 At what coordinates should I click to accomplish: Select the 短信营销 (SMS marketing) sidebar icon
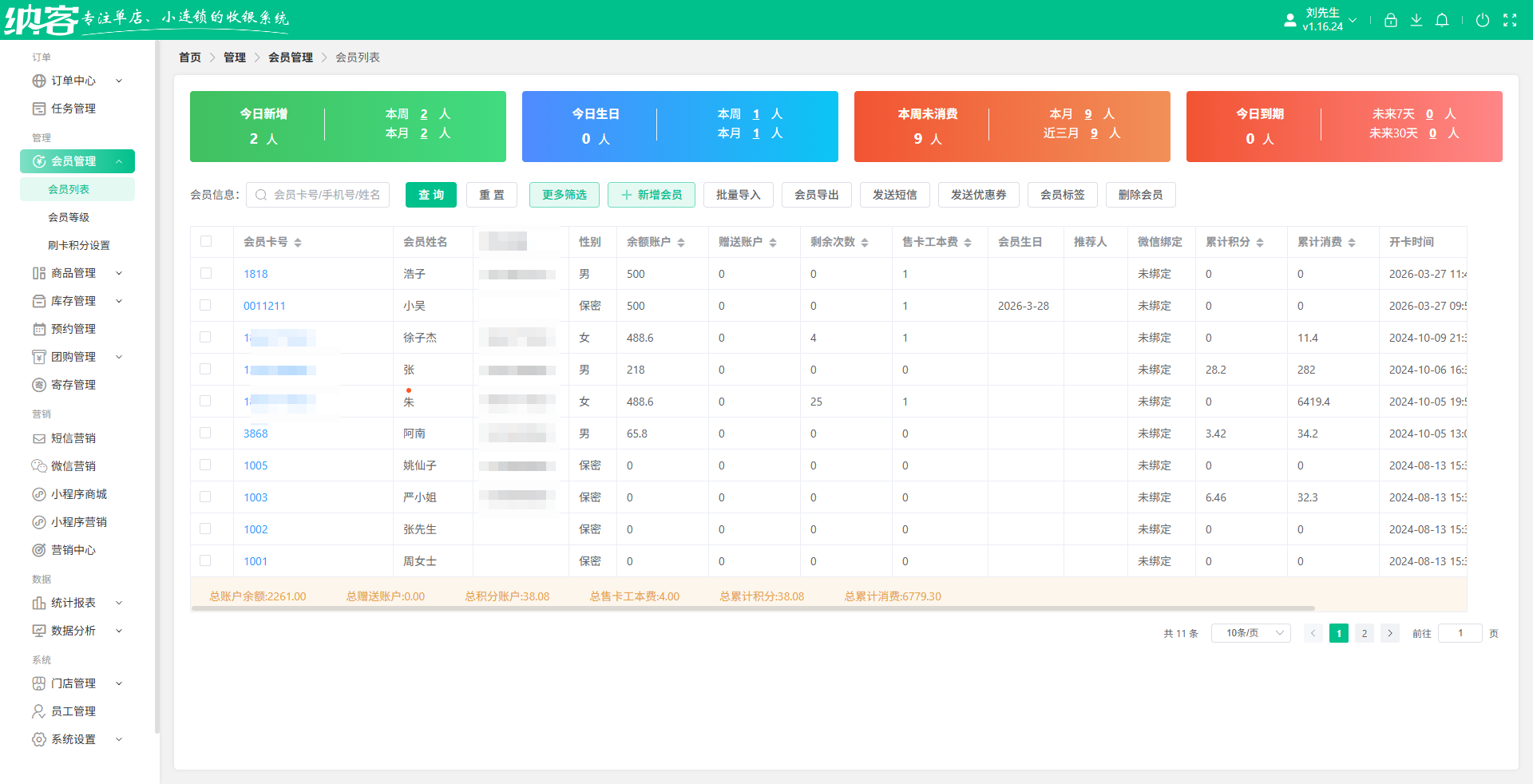(39, 438)
